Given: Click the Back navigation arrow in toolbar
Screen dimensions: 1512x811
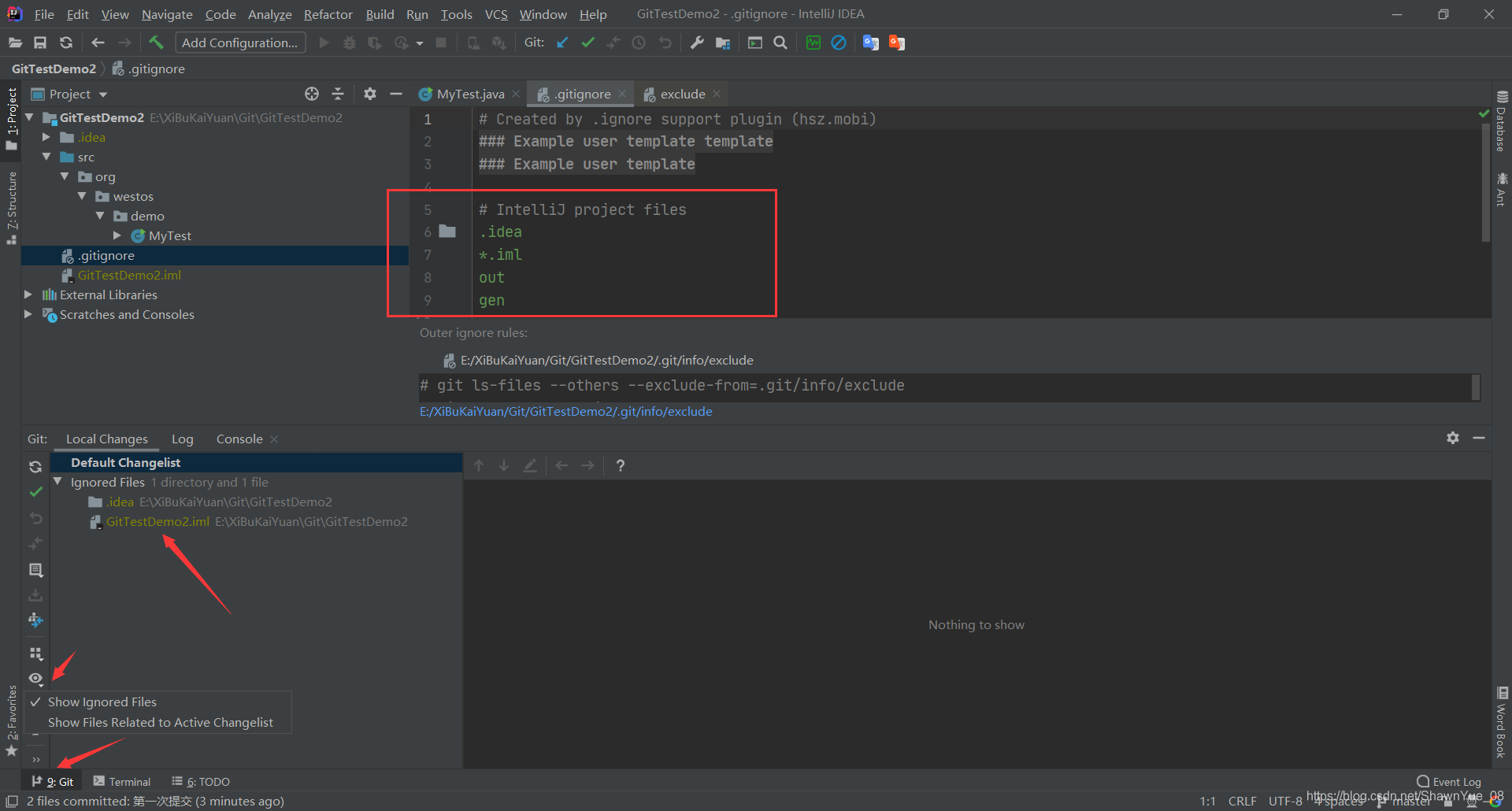Looking at the screenshot, I should pos(98,43).
